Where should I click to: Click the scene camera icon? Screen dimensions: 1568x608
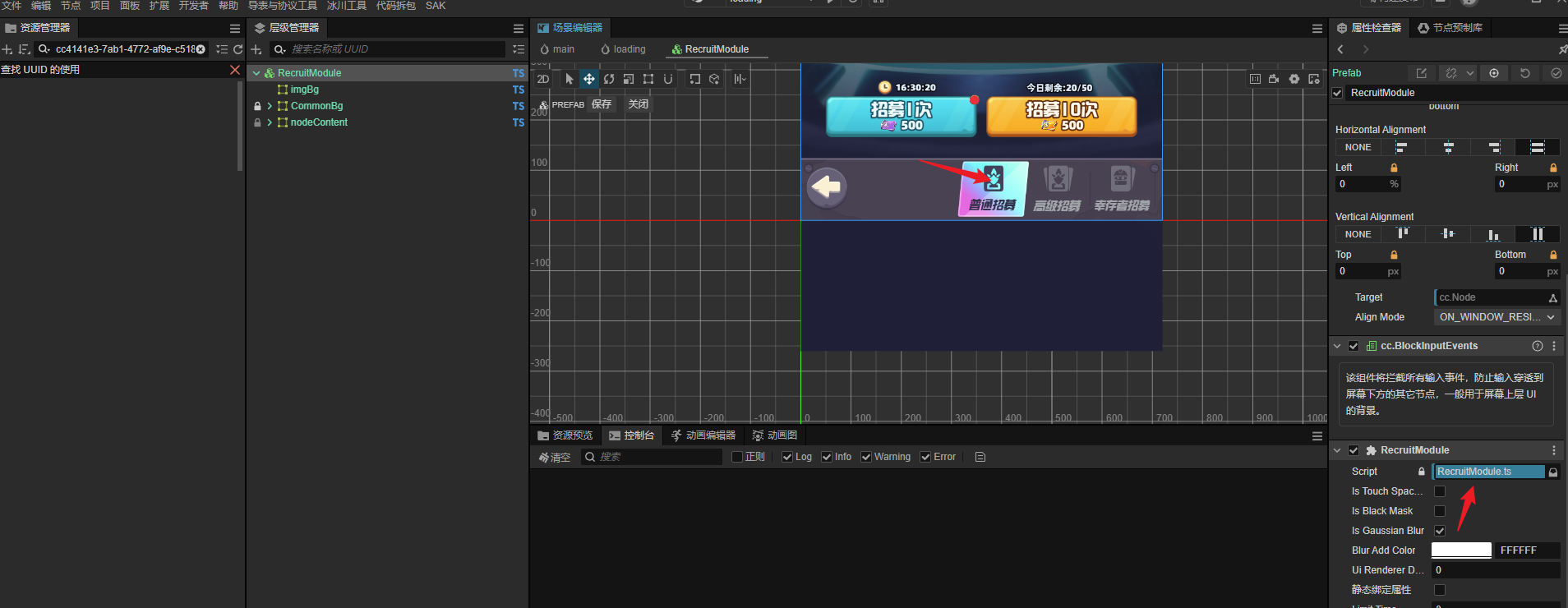pyautogui.click(x=1274, y=79)
